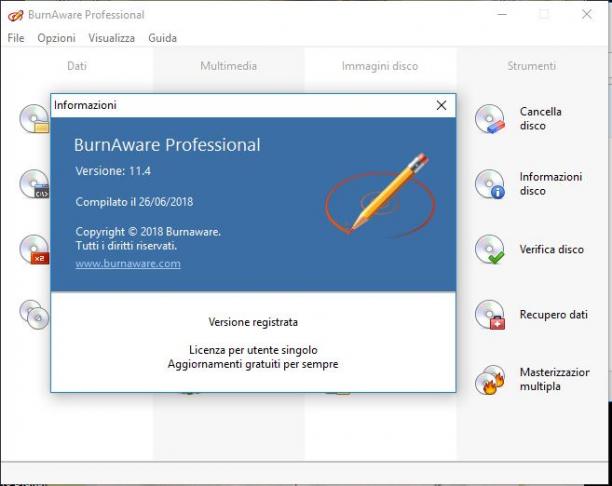This screenshot has height=486, width=612.
Task: Click the Versione registrata text
Action: [x=253, y=322]
